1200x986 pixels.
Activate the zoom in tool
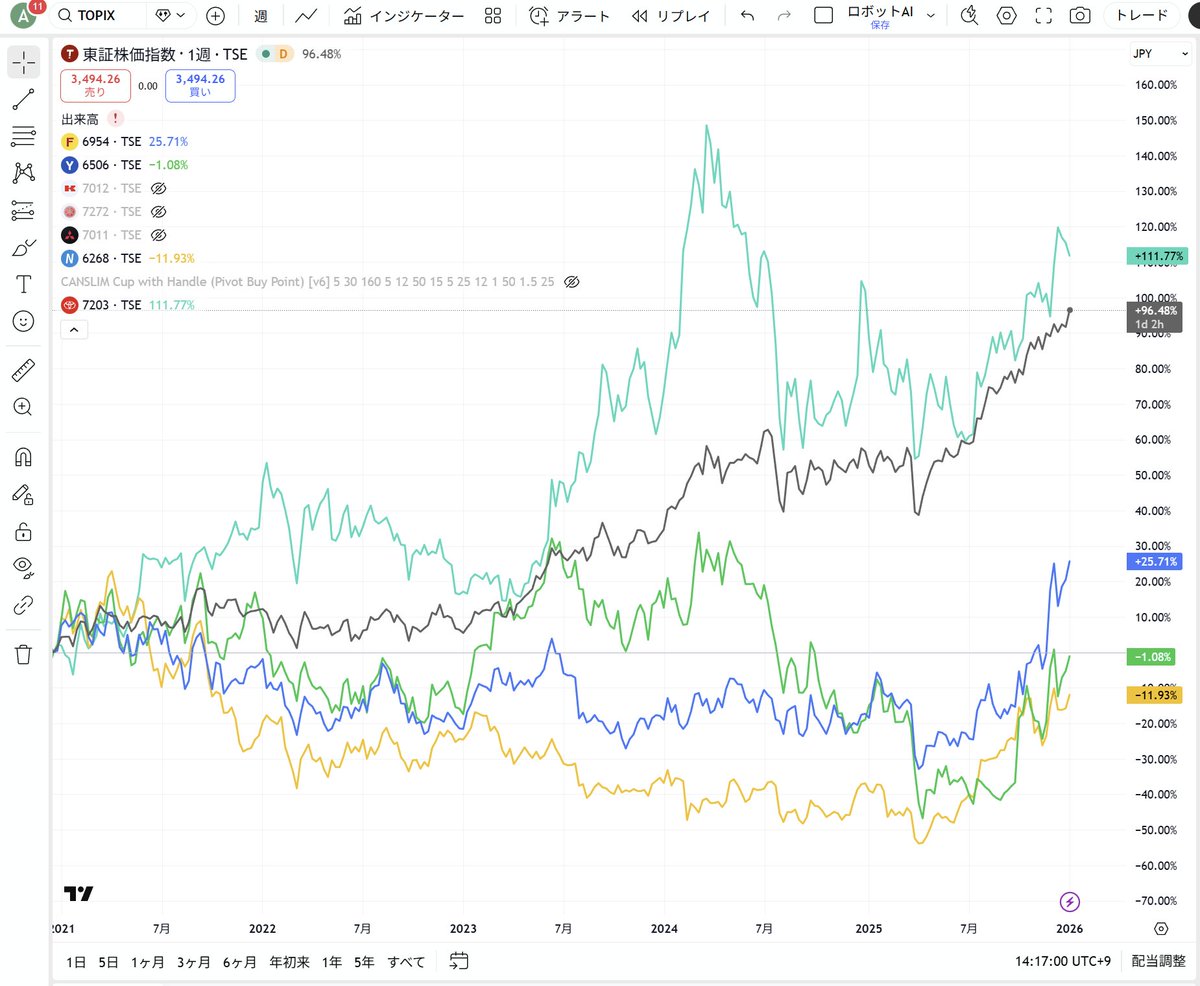click(x=24, y=407)
